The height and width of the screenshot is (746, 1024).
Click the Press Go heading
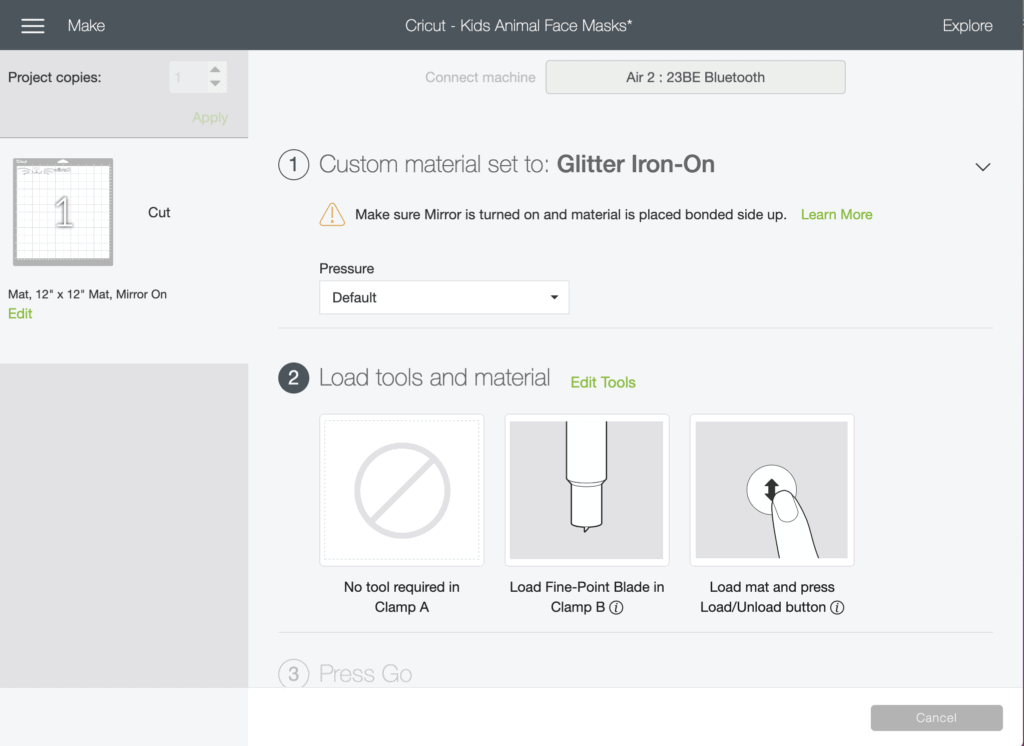click(366, 673)
